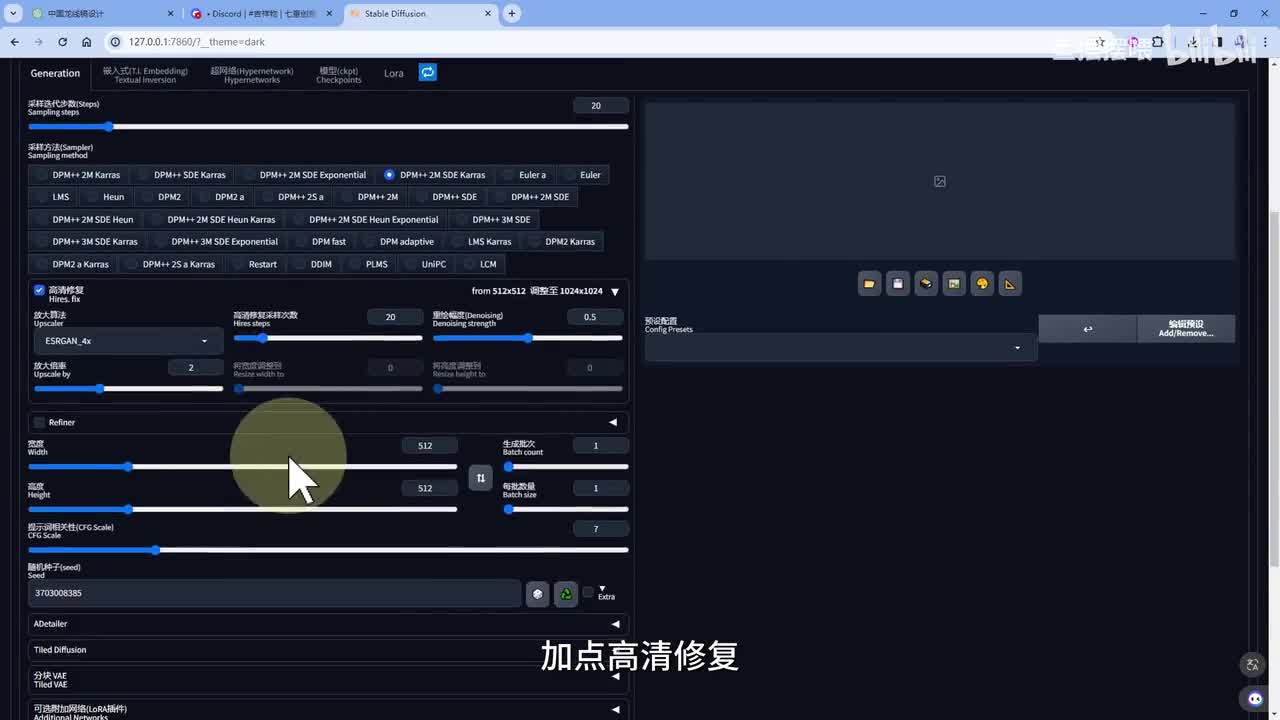Disable the Hires. fix checkbox
Image resolution: width=1280 pixels, height=720 pixels.
tap(40, 291)
